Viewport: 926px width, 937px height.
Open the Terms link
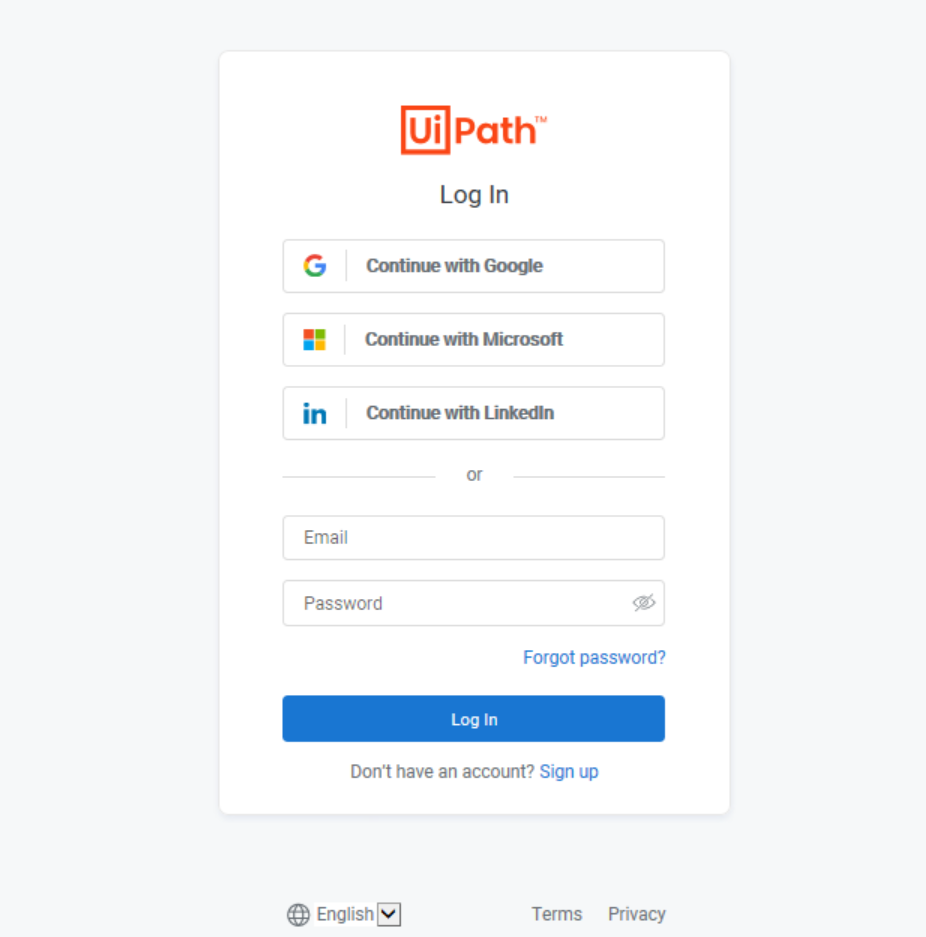coord(557,914)
